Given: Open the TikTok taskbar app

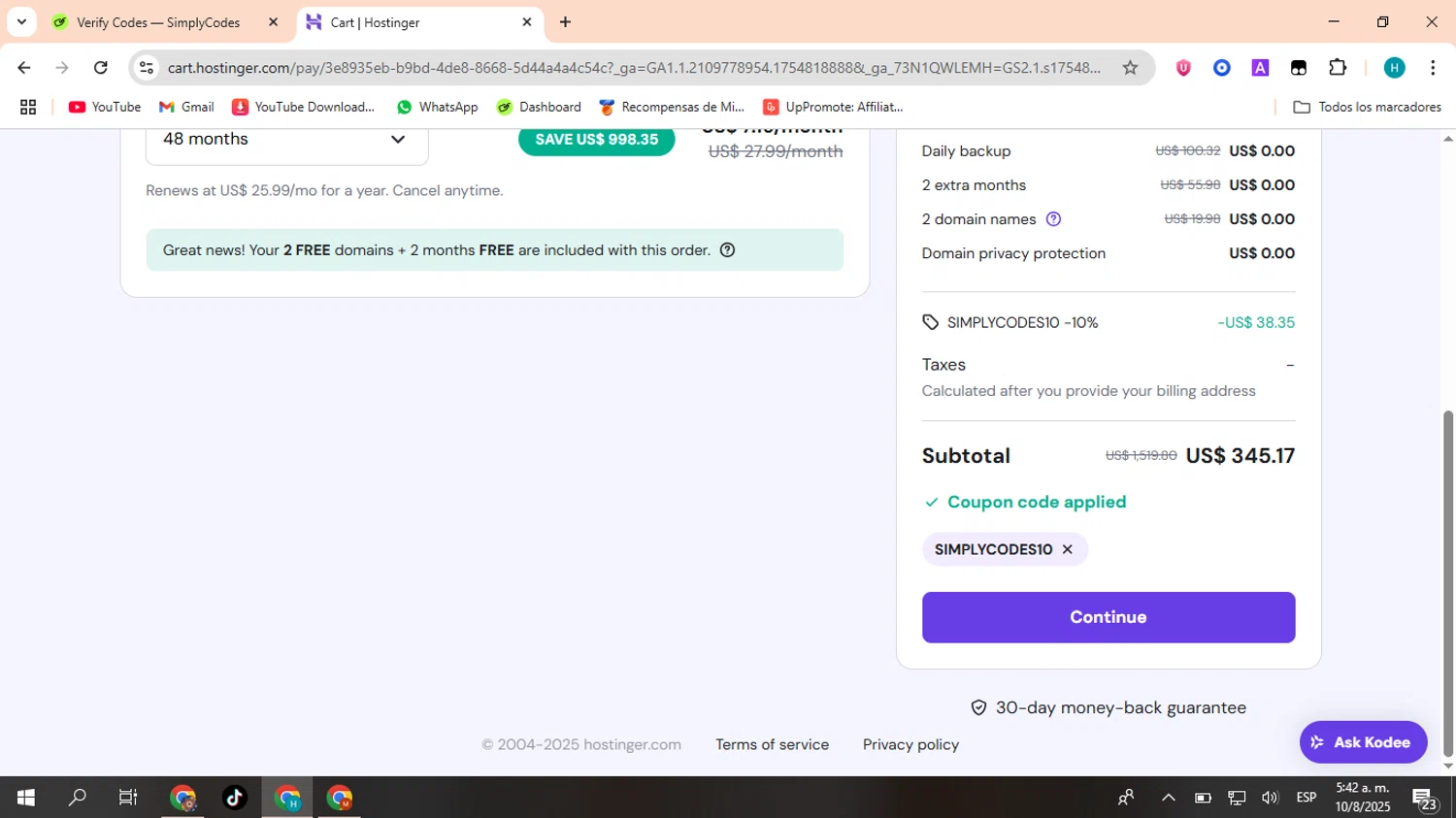Looking at the screenshot, I should click(235, 798).
